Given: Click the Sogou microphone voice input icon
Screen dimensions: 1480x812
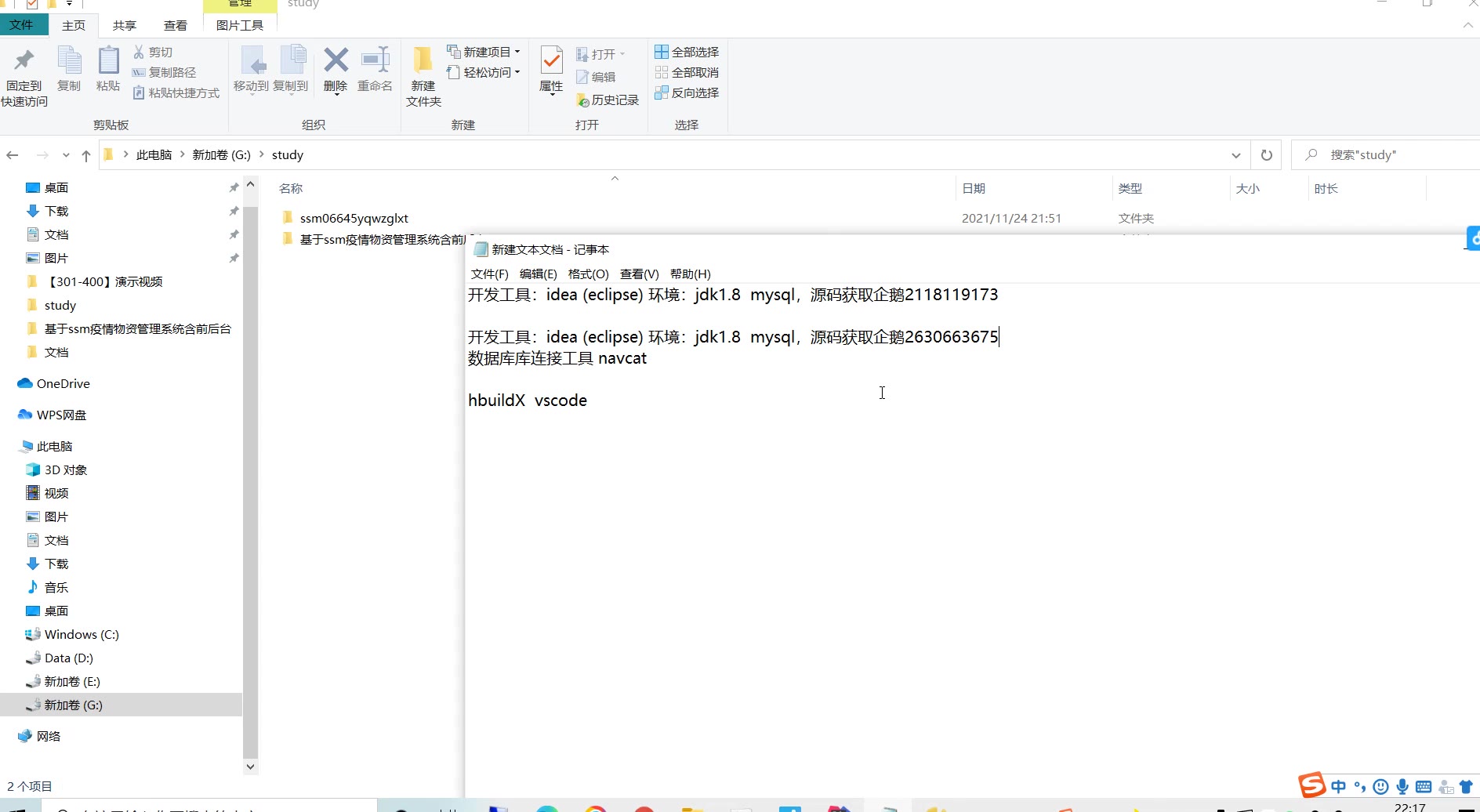Looking at the screenshot, I should coord(1402,787).
